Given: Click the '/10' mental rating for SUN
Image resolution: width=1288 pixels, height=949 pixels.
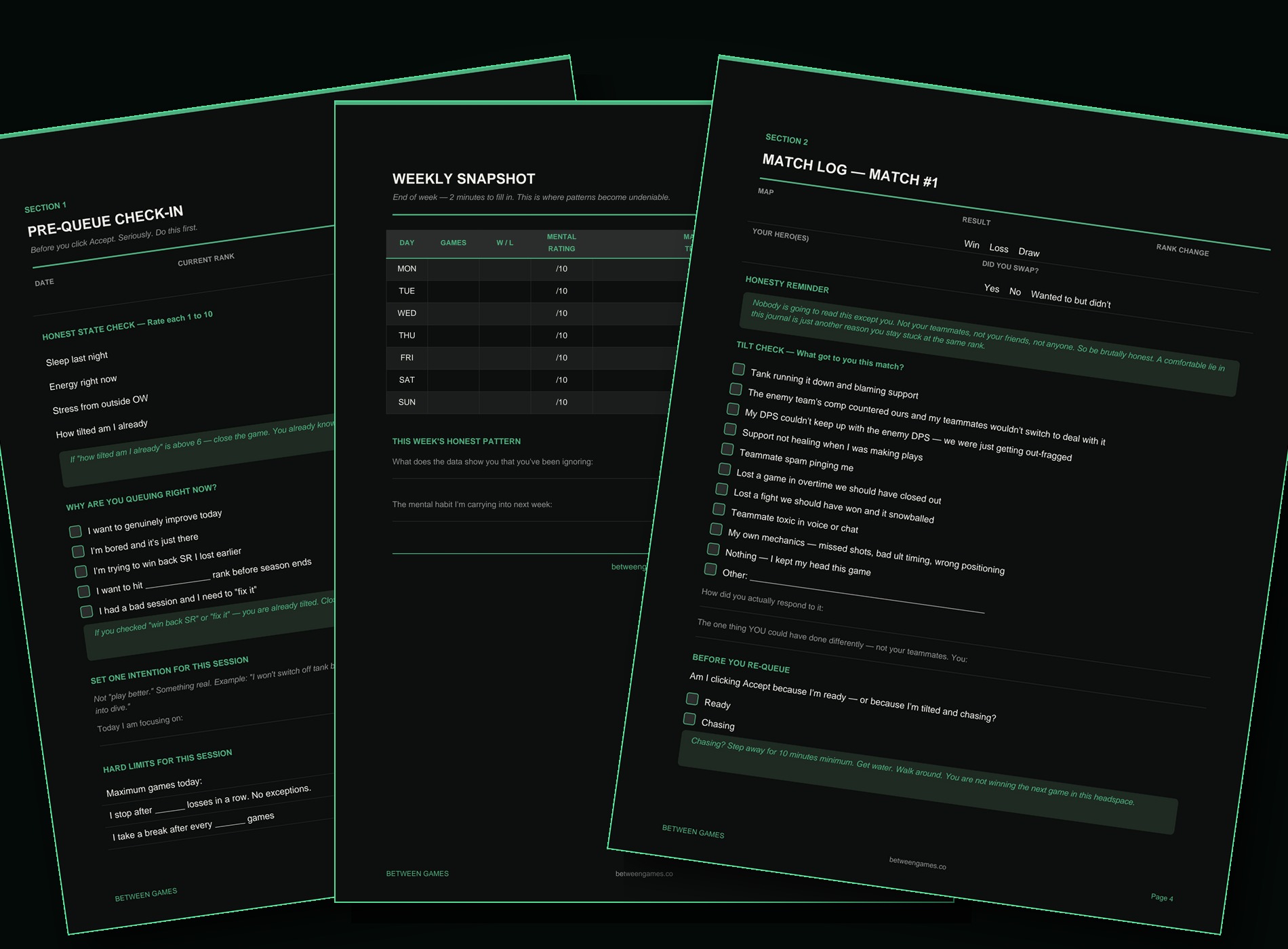Looking at the screenshot, I should (x=561, y=402).
